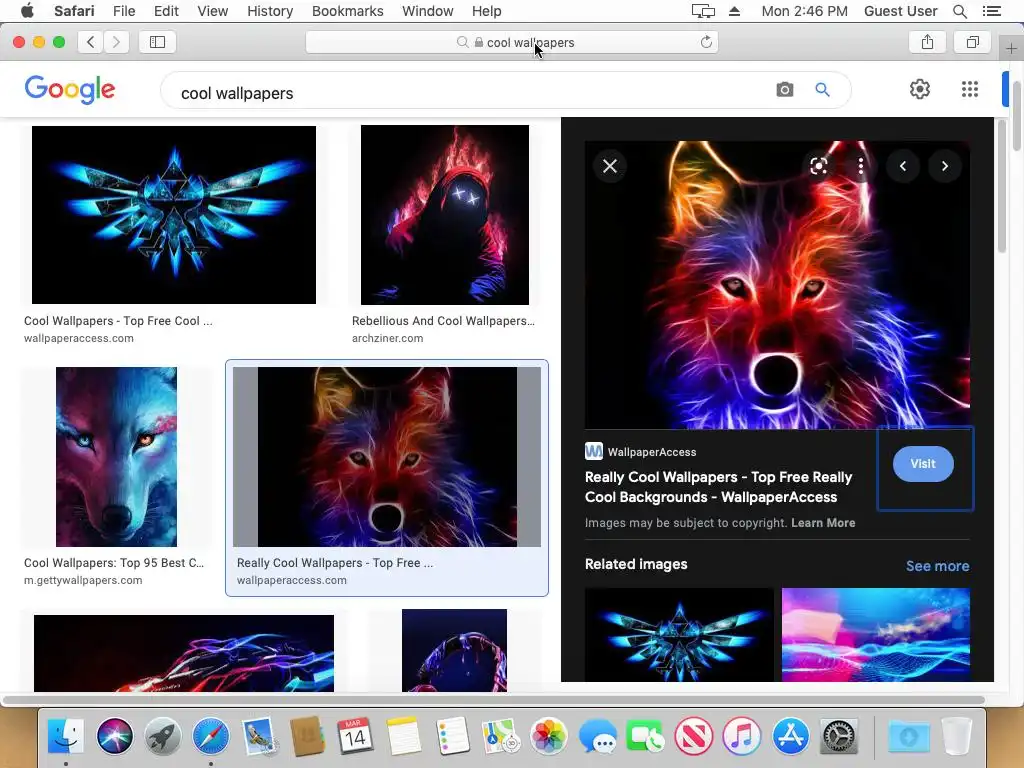Click the large neon wolf preview image
The width and height of the screenshot is (1024, 768).
click(x=777, y=285)
